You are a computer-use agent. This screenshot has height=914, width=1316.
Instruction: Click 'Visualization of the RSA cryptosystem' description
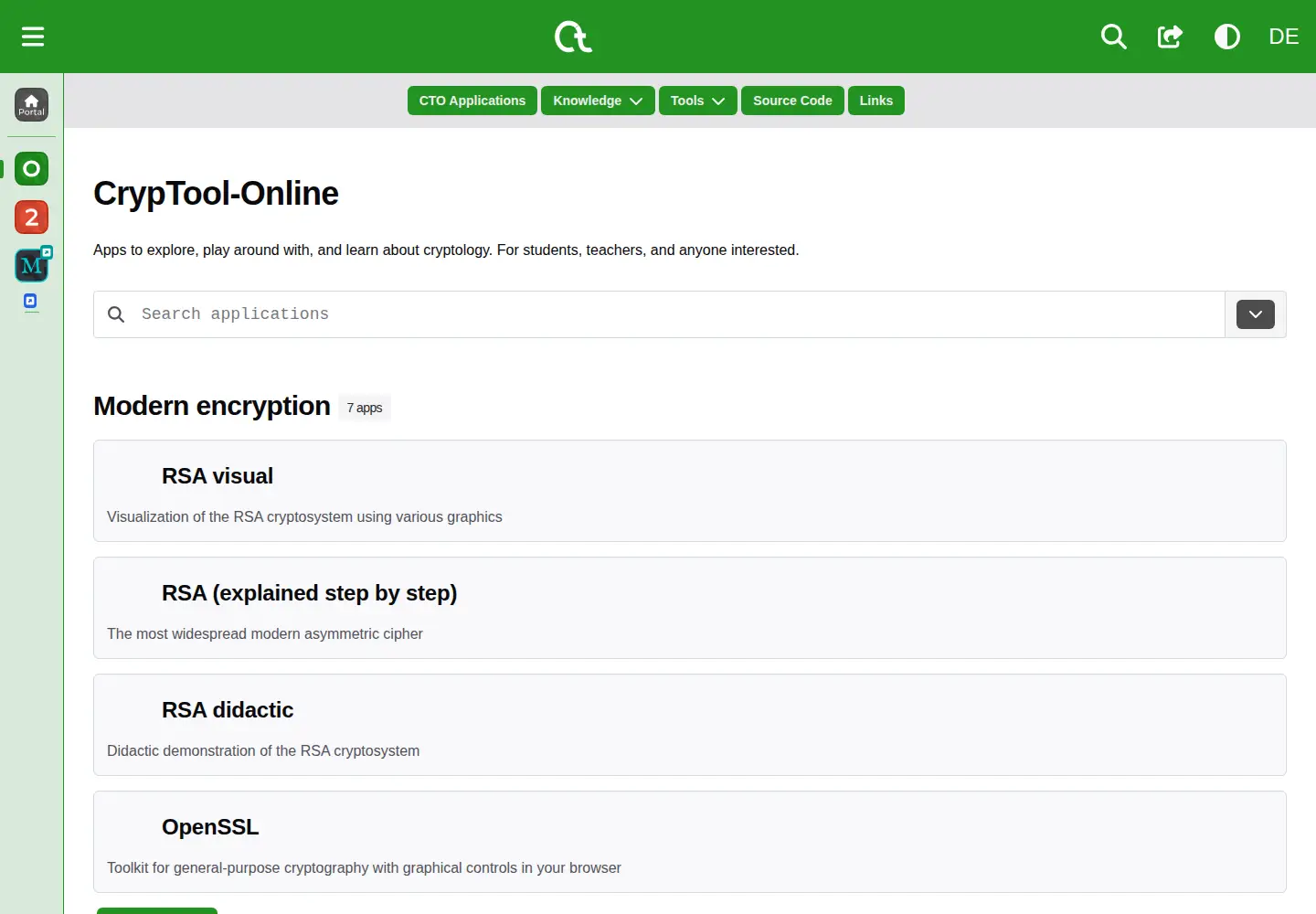point(304,516)
